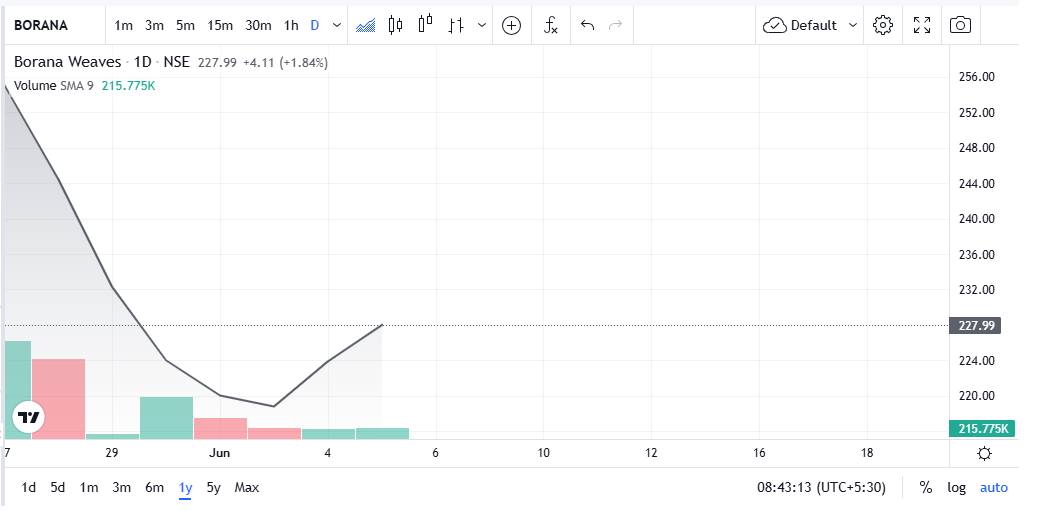Click the compare or add symbol icon
Image resolution: width=1040 pixels, height=511 pixels.
tap(511, 25)
